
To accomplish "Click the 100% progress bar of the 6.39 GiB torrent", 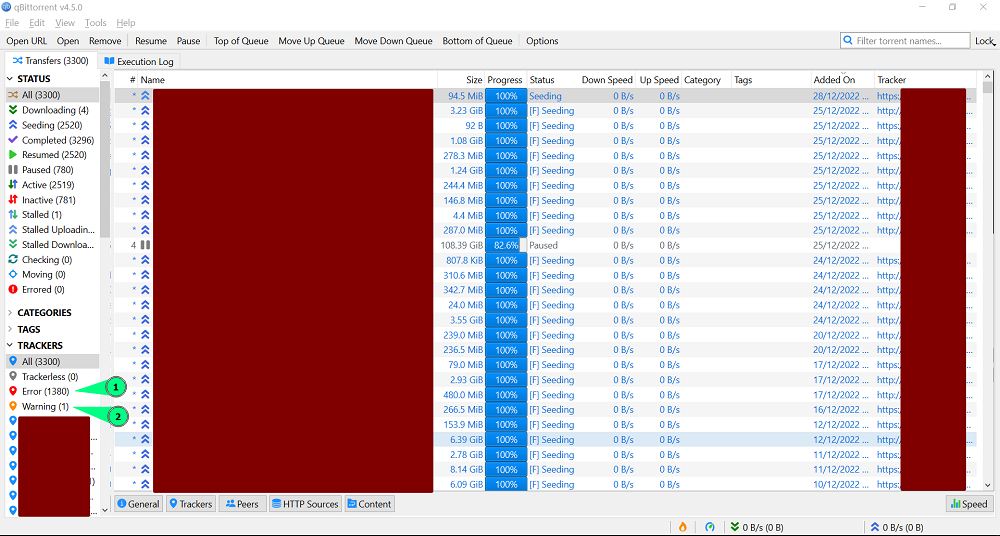I will 506,440.
